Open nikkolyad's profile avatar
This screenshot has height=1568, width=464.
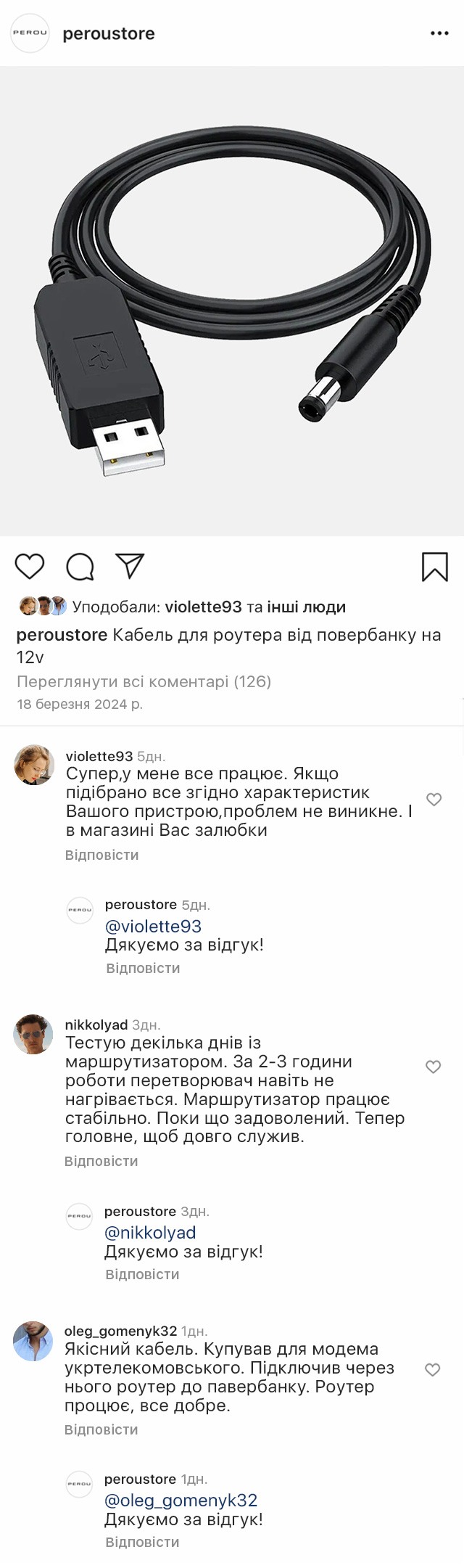(33, 1034)
